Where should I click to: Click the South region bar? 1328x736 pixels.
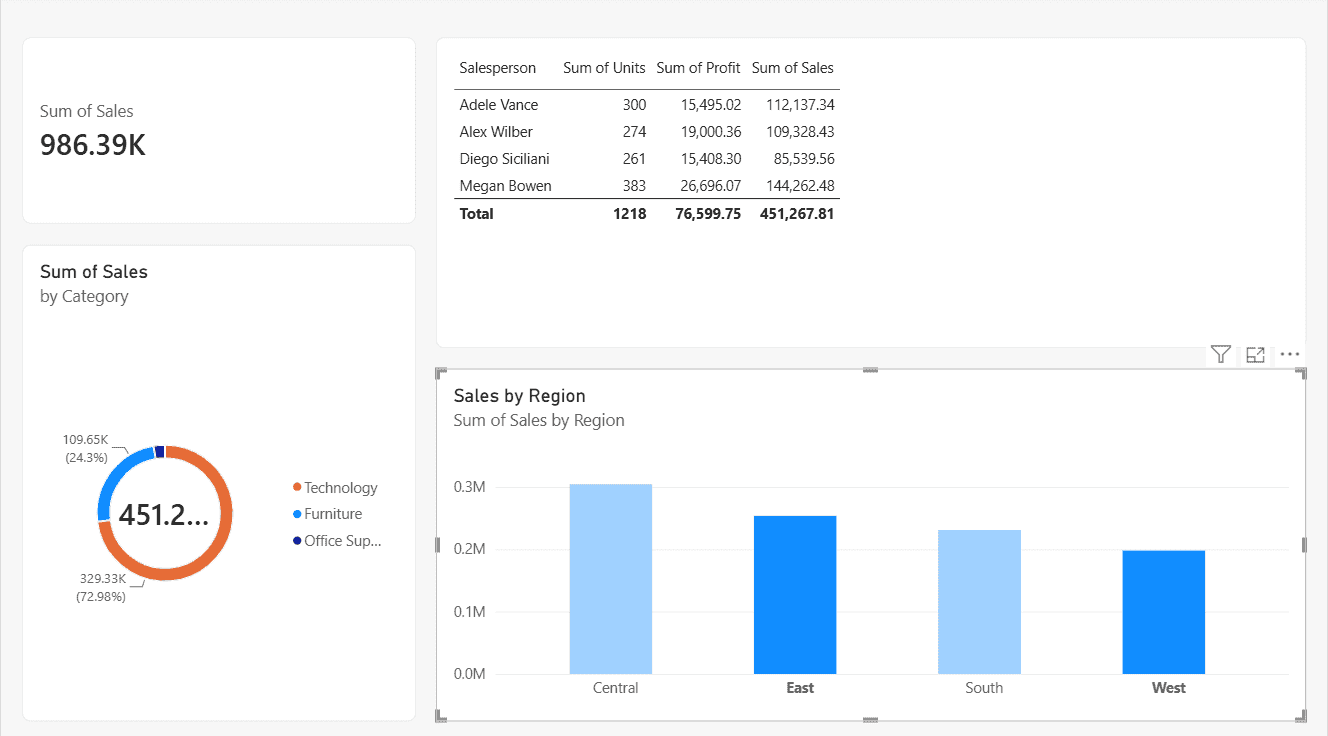point(979,602)
